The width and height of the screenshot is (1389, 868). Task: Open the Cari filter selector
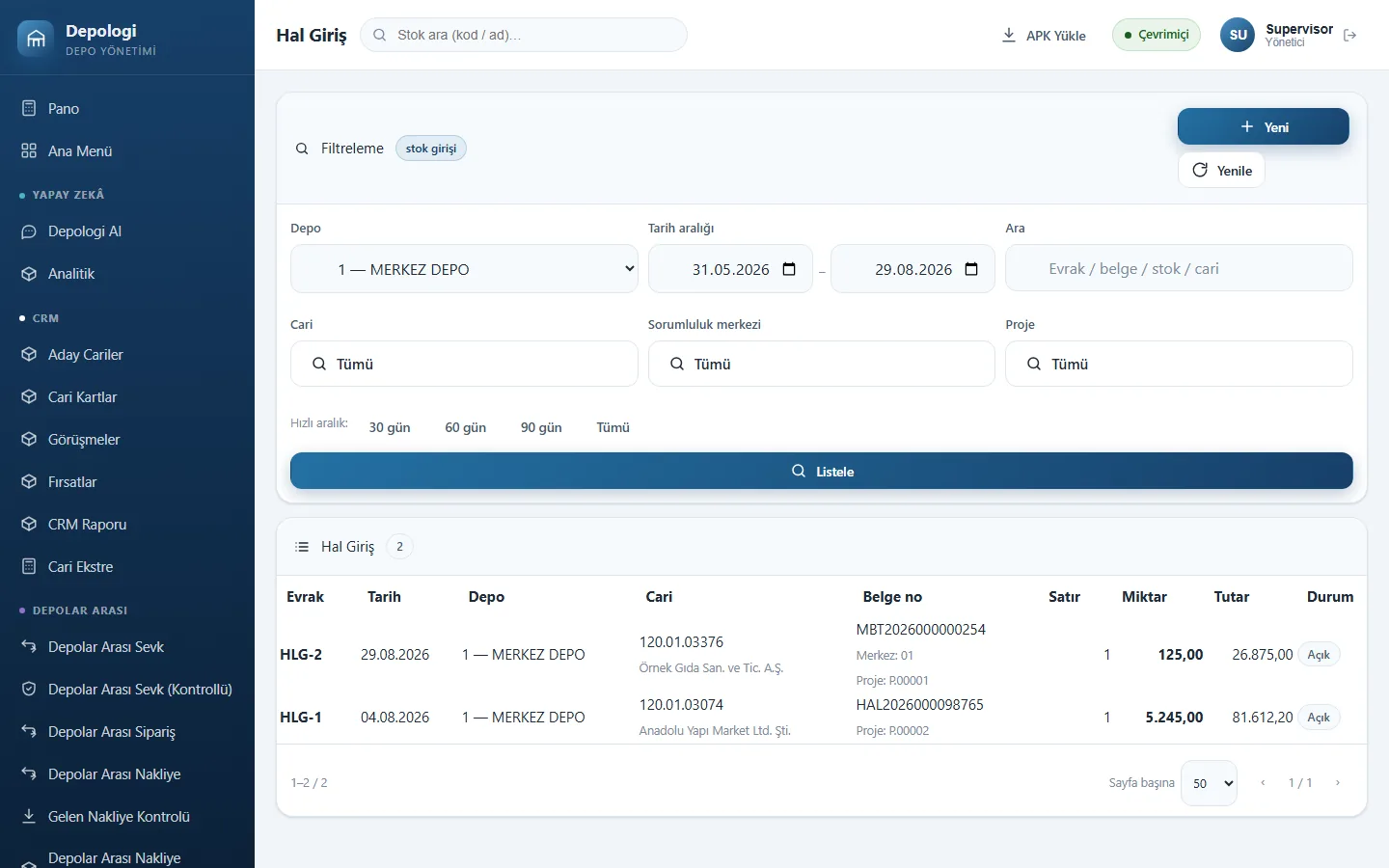pyautogui.click(x=464, y=364)
